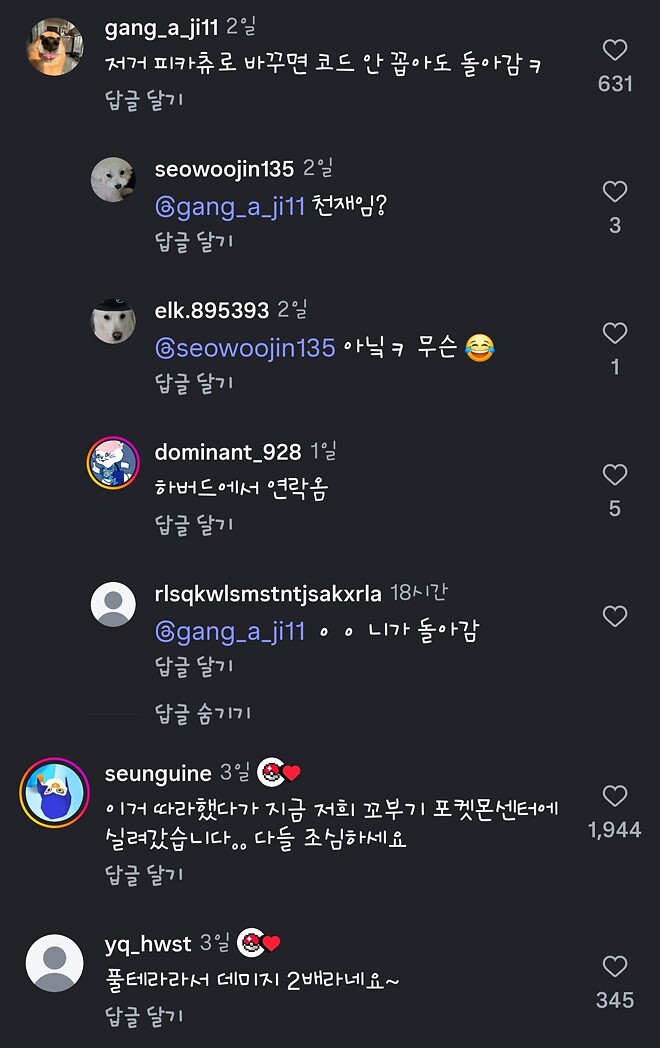Screen dimensions: 660x1048
Task: Open the 1,944 like count on seunguine's comment
Action: tap(615, 830)
